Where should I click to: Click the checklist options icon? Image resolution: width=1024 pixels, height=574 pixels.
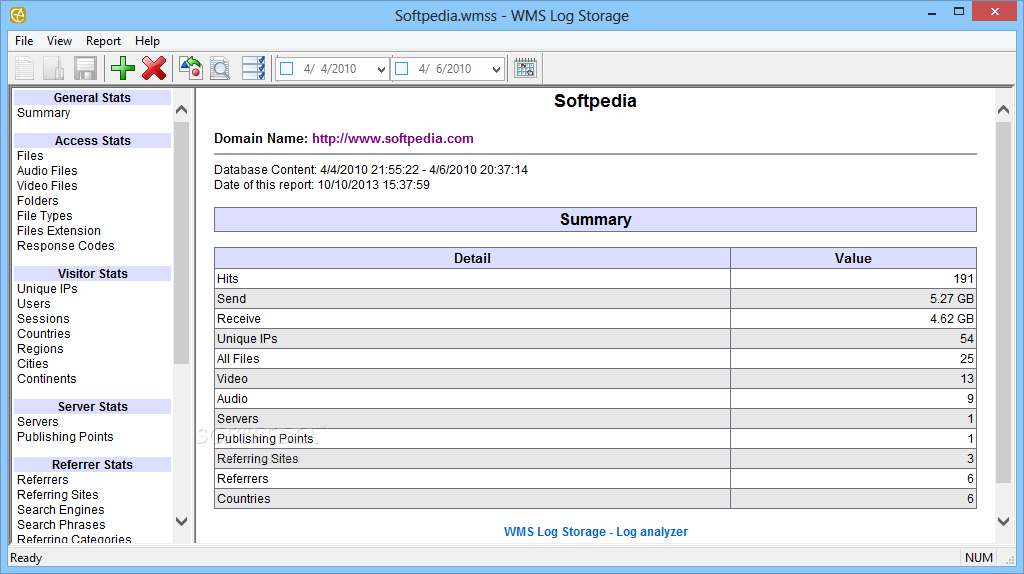pyautogui.click(x=253, y=69)
